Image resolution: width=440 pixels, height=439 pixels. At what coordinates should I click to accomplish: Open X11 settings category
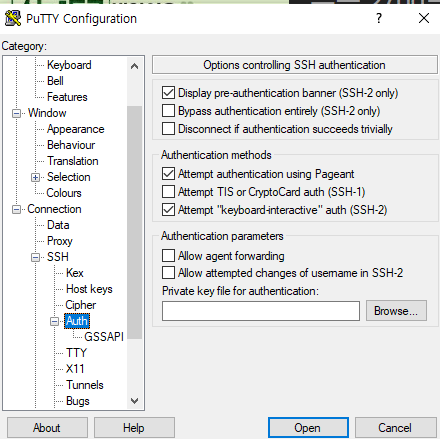[75, 369]
